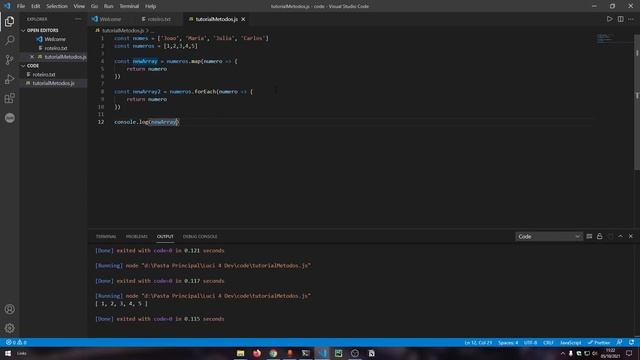640x360 pixels.
Task: Open the Extensions view
Action: (9, 98)
